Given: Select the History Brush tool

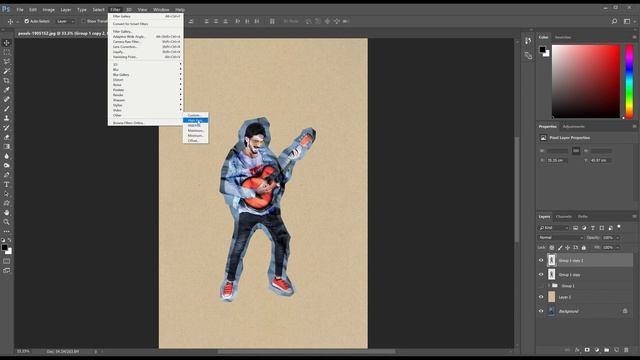Looking at the screenshot, I should pos(7,128).
